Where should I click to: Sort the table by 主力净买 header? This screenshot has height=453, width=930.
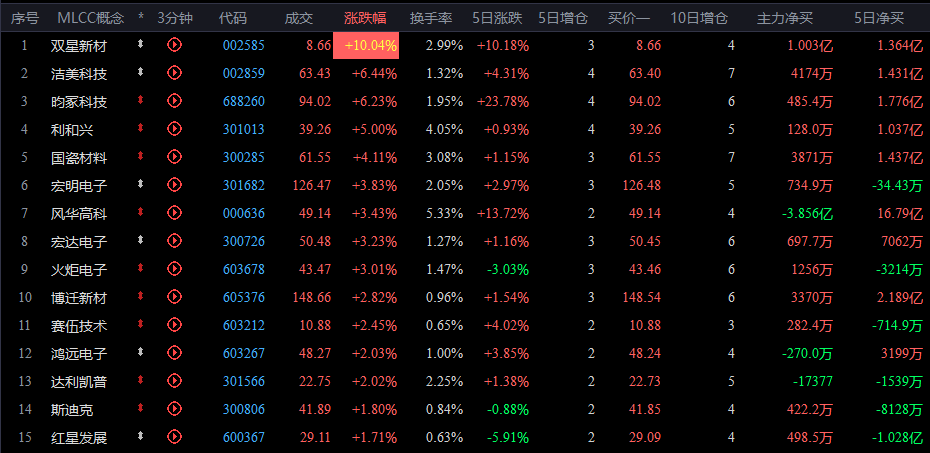[x=785, y=18]
